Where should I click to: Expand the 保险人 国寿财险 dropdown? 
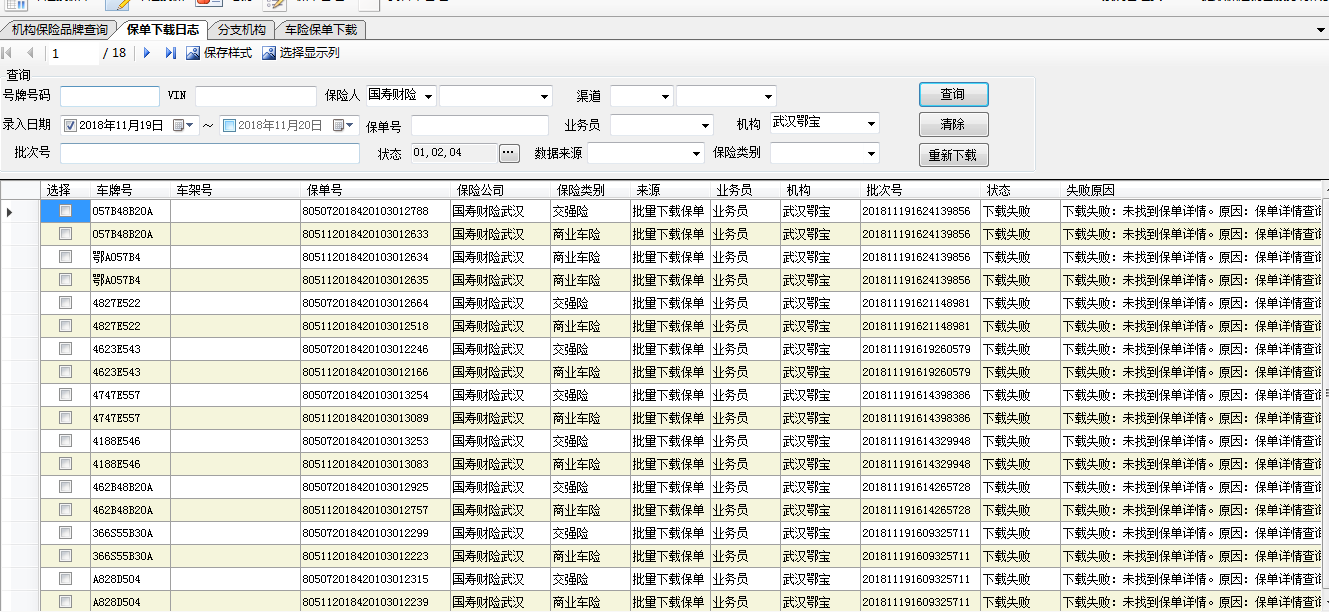429,97
